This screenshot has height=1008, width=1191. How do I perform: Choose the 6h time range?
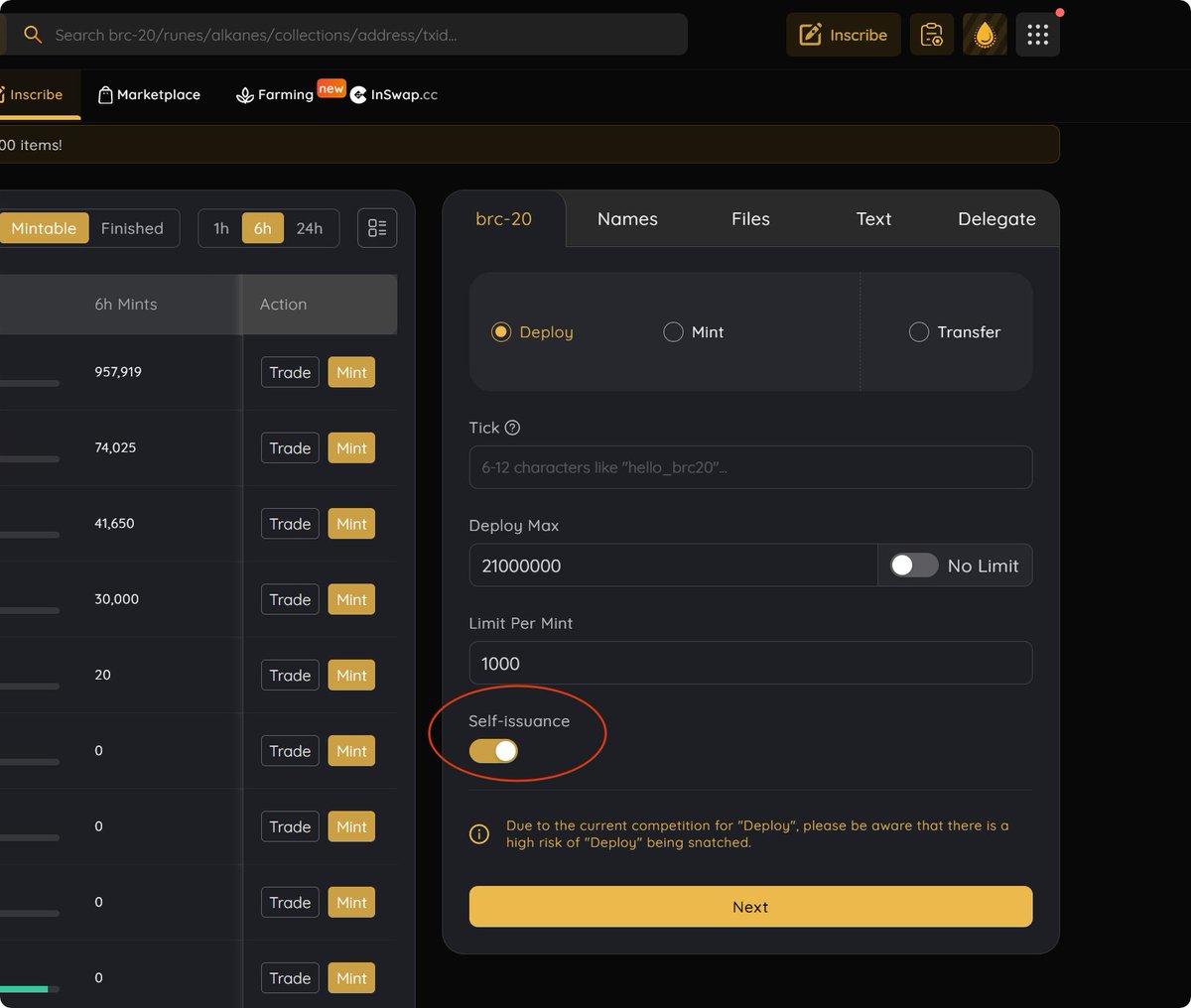click(262, 228)
